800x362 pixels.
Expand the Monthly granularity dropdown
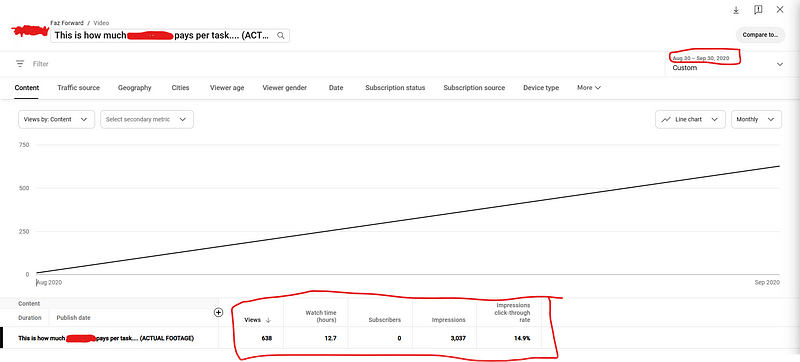point(756,119)
